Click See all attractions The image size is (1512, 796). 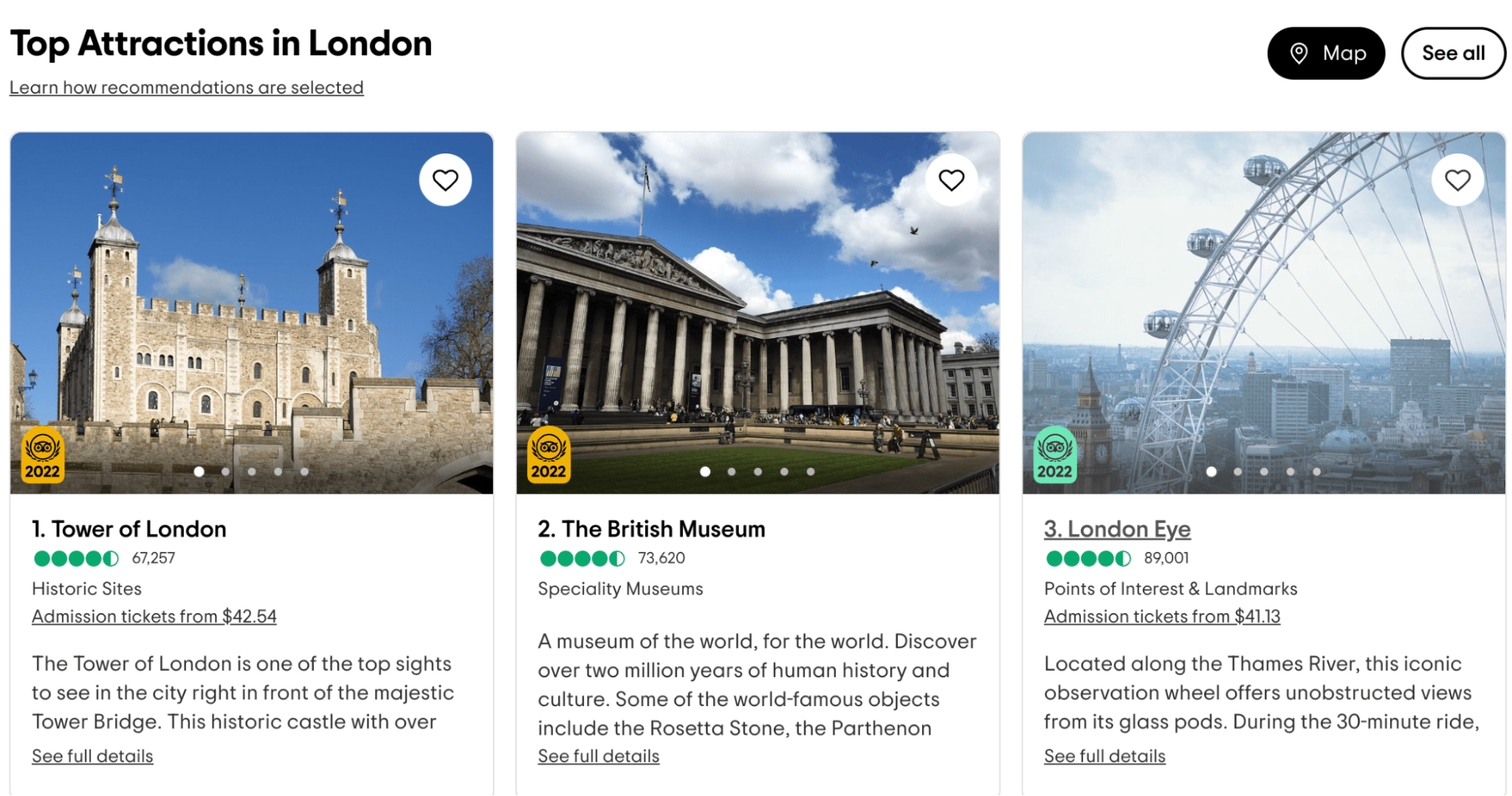pos(1452,53)
